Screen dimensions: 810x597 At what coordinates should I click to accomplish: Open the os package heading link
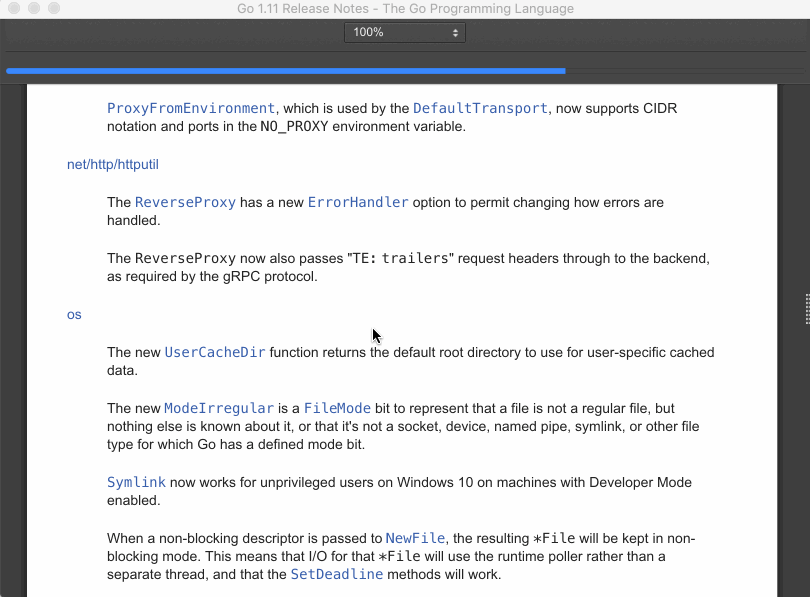click(74, 315)
